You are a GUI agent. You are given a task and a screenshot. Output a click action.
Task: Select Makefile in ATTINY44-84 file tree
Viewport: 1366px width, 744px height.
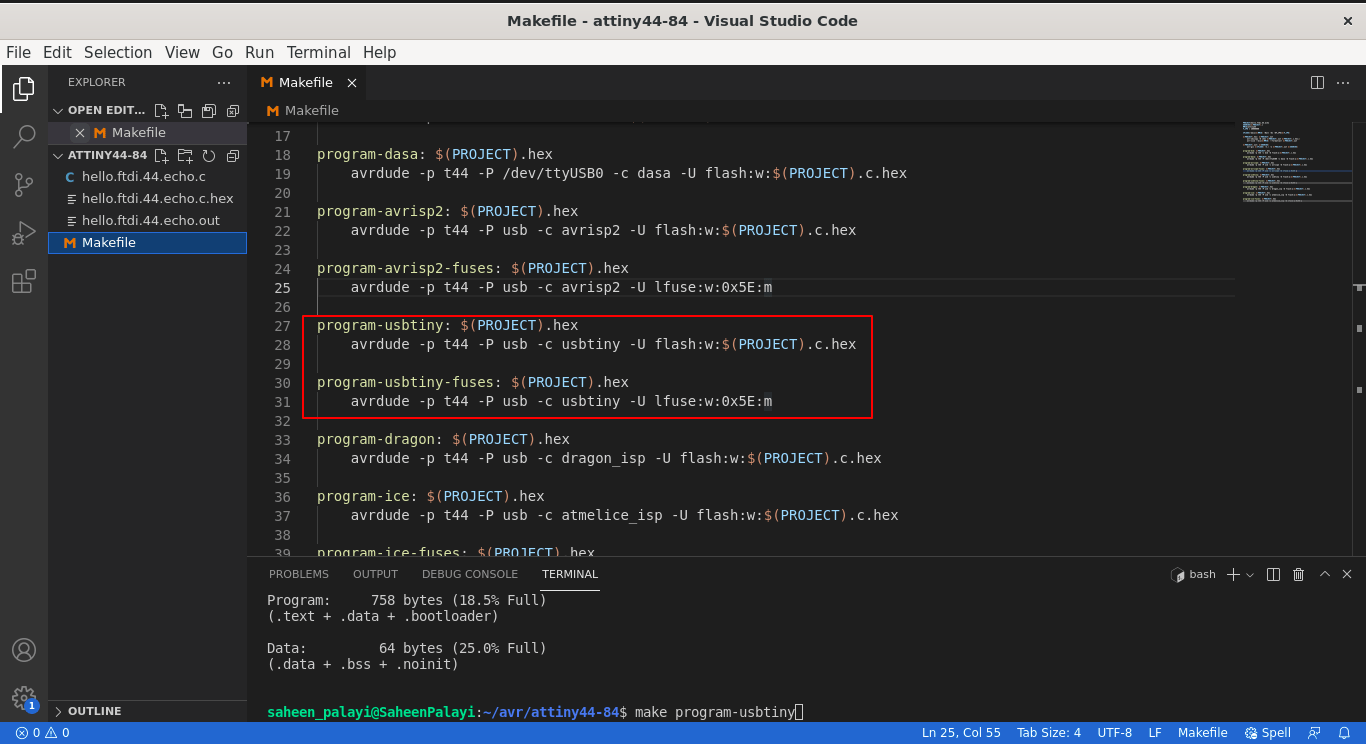tap(147, 243)
